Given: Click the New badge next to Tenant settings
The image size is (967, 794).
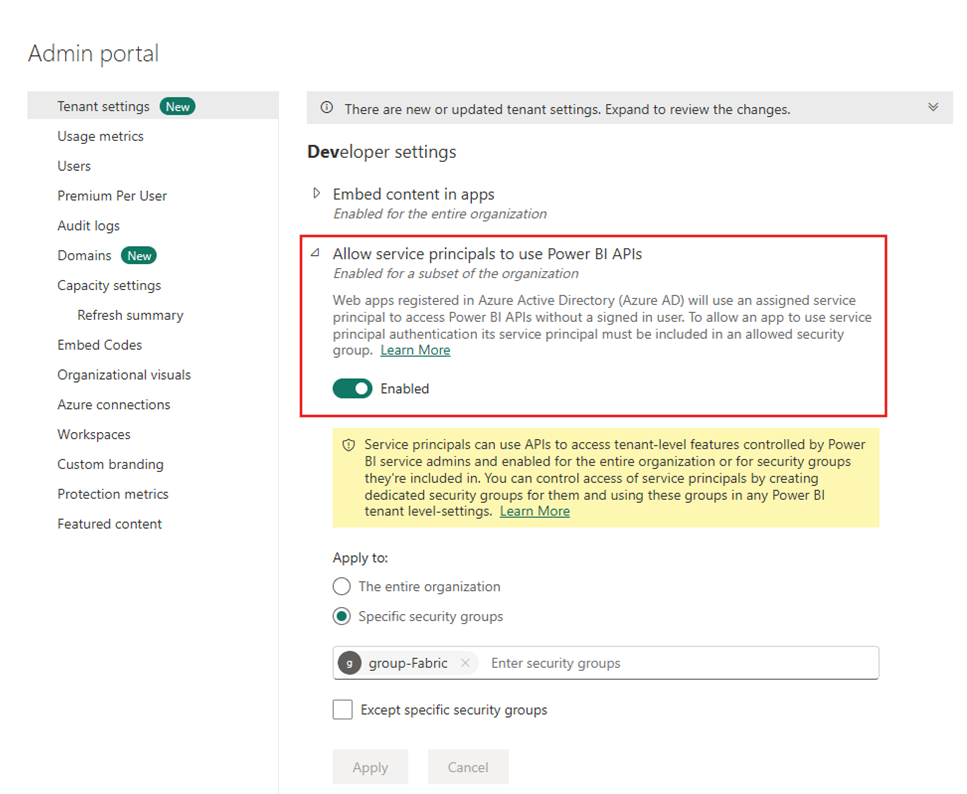Looking at the screenshot, I should click(177, 105).
